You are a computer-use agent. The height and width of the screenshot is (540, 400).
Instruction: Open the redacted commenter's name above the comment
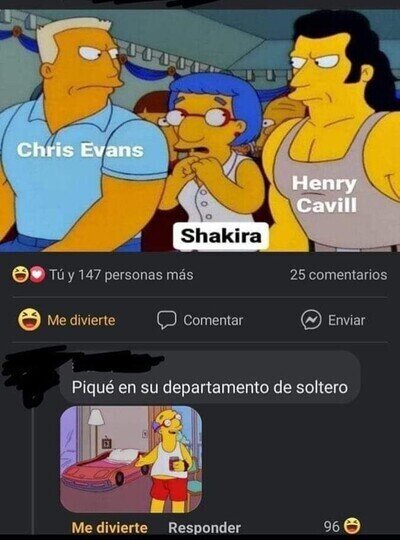pyautogui.click(x=117, y=364)
